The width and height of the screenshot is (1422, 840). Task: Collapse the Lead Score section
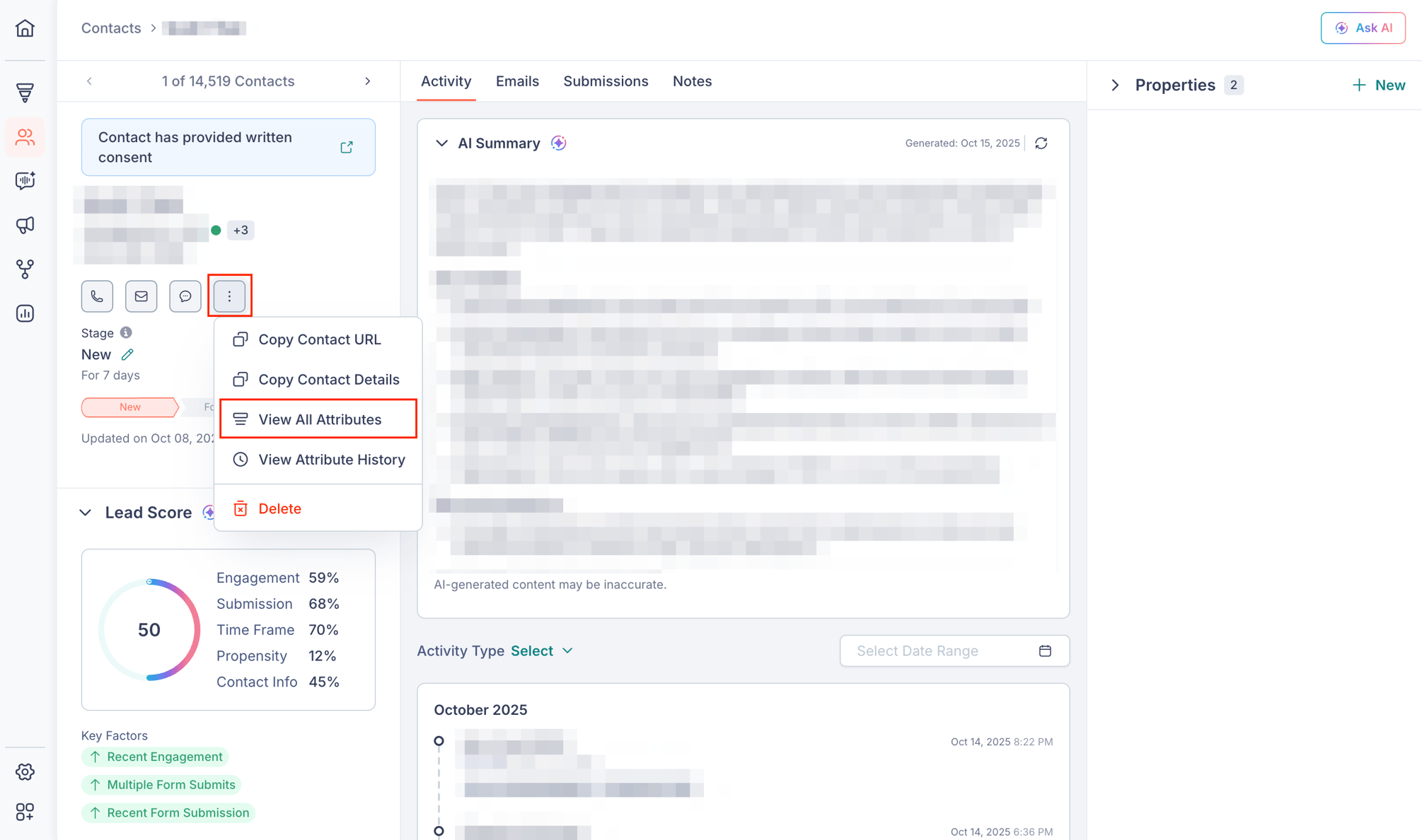pos(86,513)
